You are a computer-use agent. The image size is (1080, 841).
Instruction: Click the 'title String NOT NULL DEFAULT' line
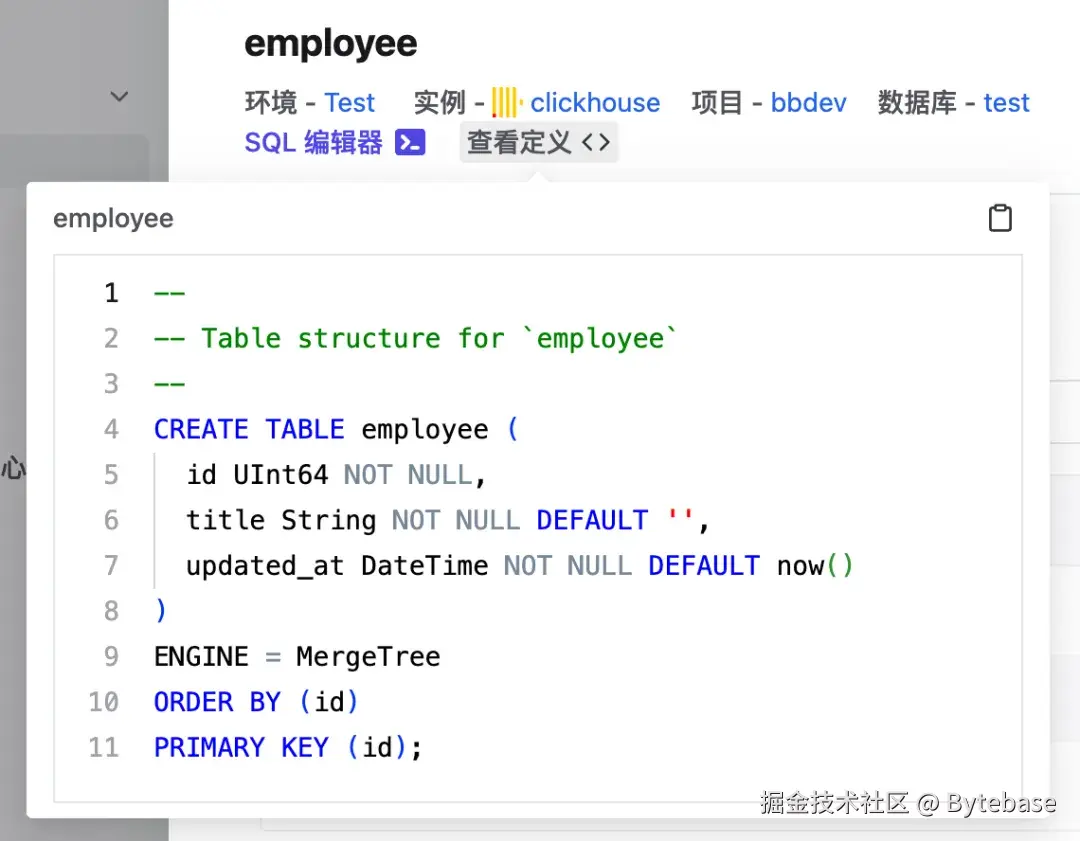448,520
